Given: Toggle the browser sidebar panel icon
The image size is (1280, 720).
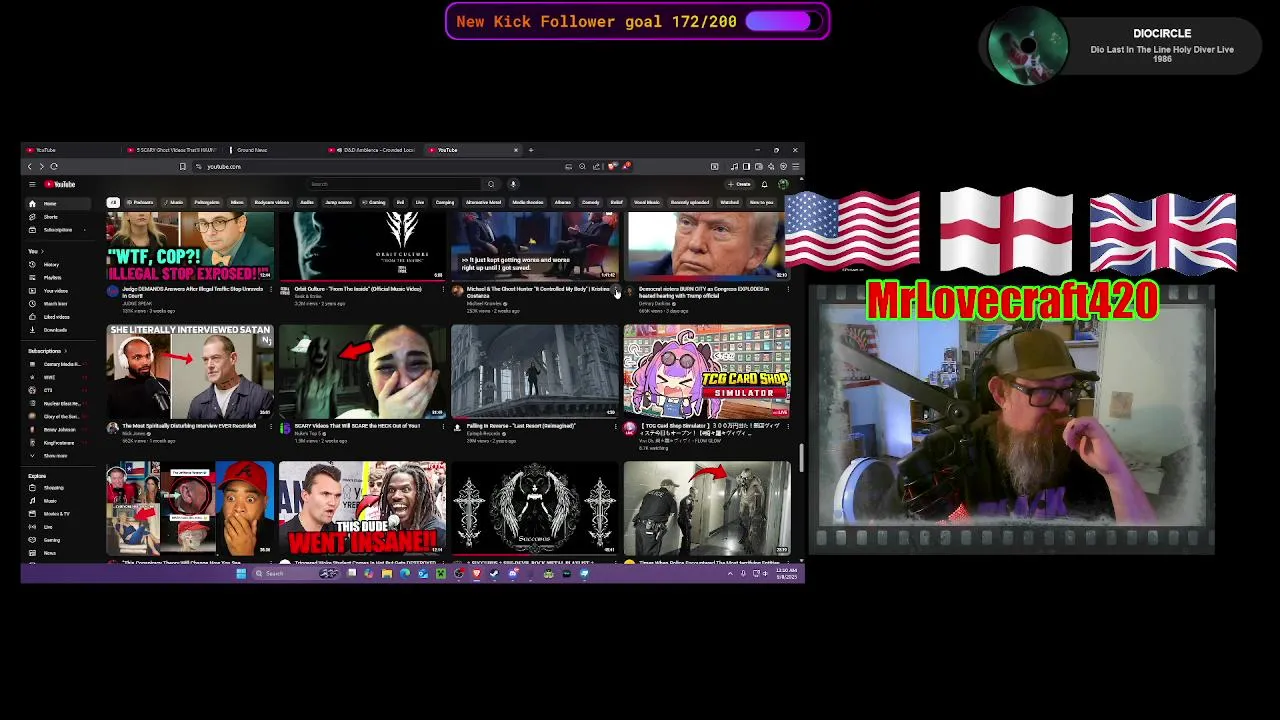Looking at the screenshot, I should (746, 166).
